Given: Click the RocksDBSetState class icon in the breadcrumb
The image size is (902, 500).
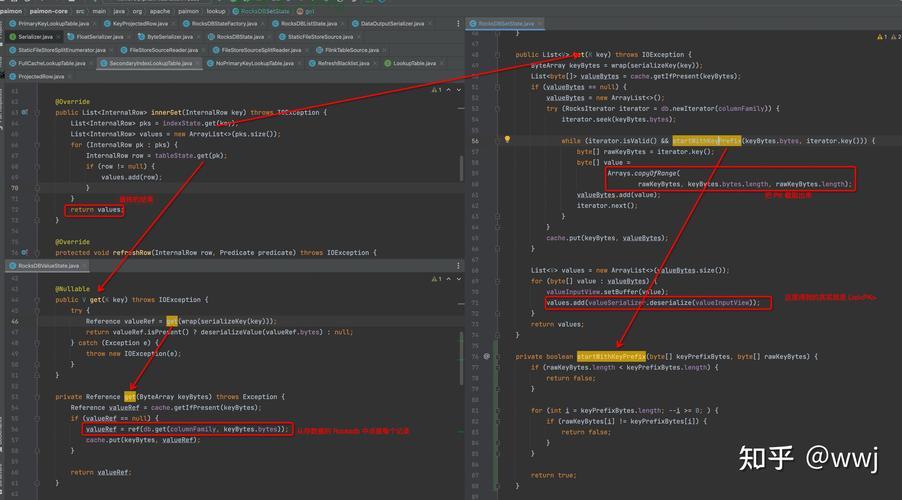Looking at the screenshot, I should [233, 11].
